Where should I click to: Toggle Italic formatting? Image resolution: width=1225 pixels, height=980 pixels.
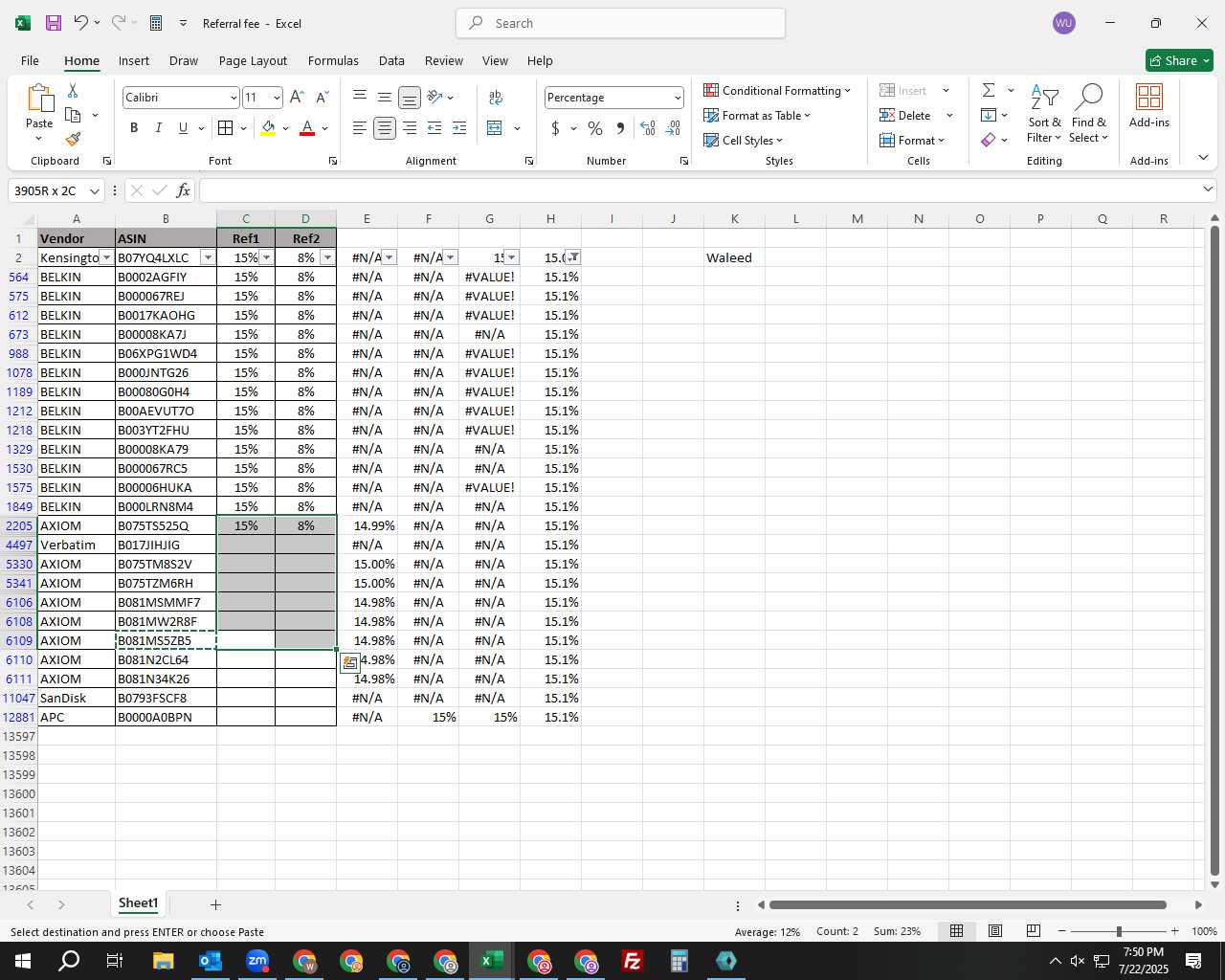pos(158,128)
